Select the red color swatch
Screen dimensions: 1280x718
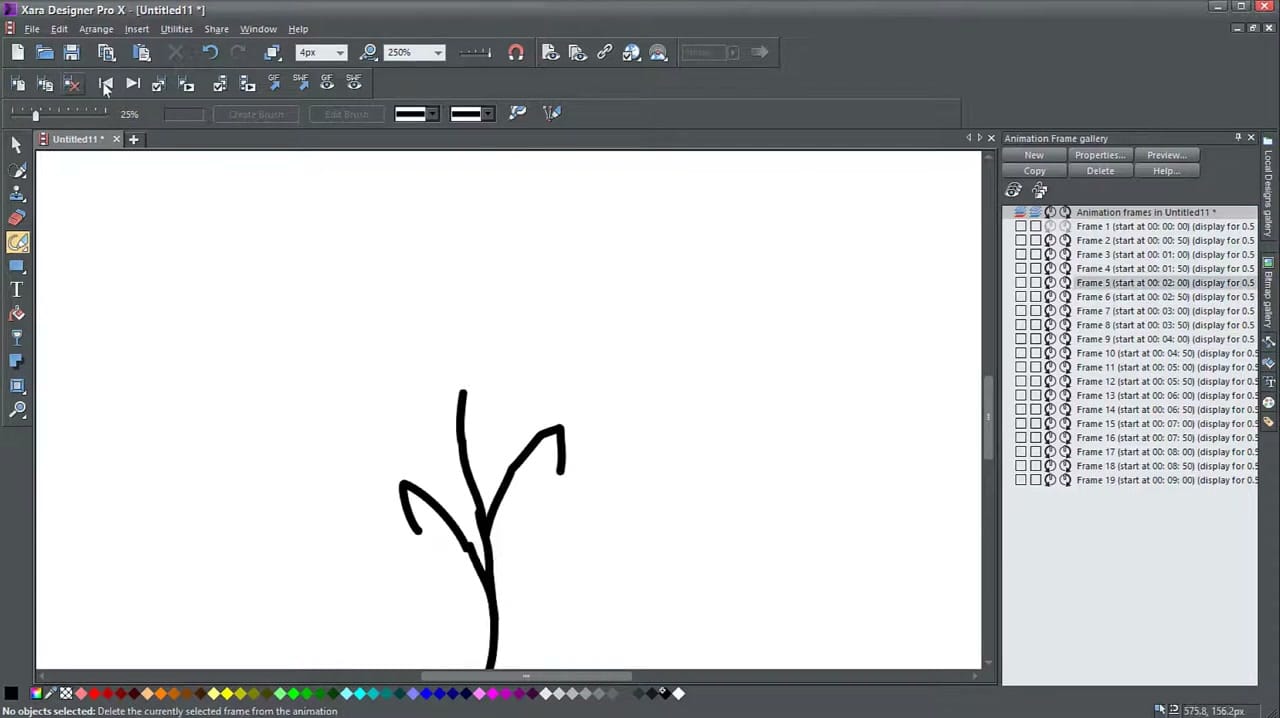pos(95,693)
